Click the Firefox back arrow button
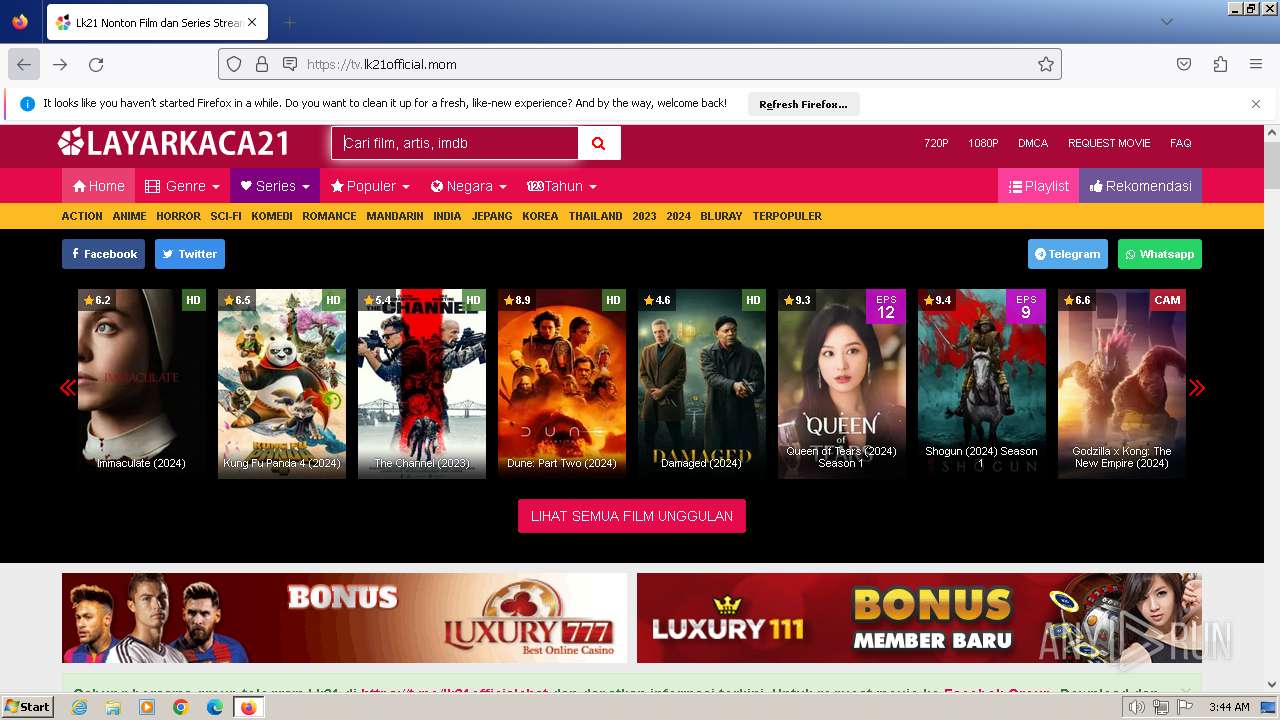 [24, 64]
